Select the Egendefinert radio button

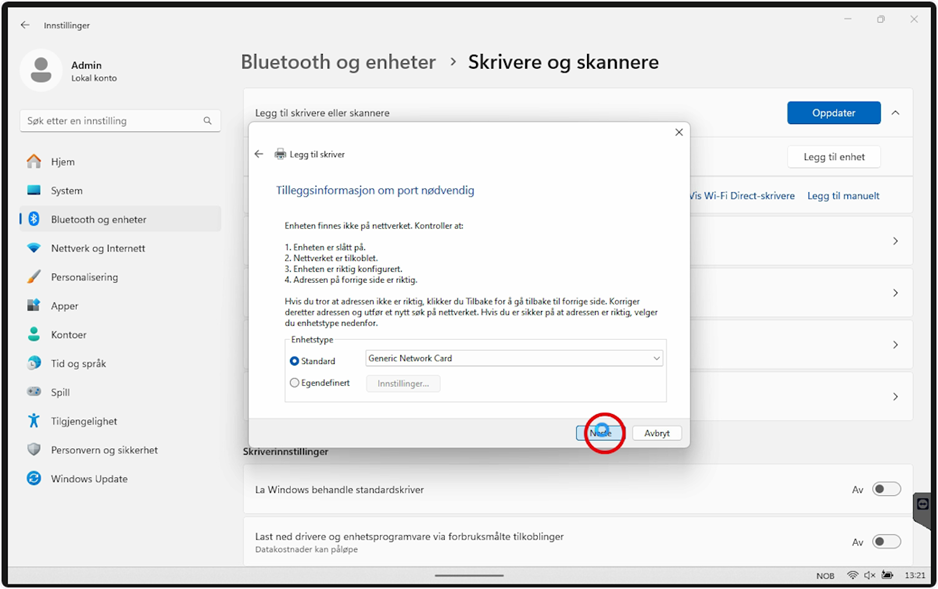pos(294,383)
